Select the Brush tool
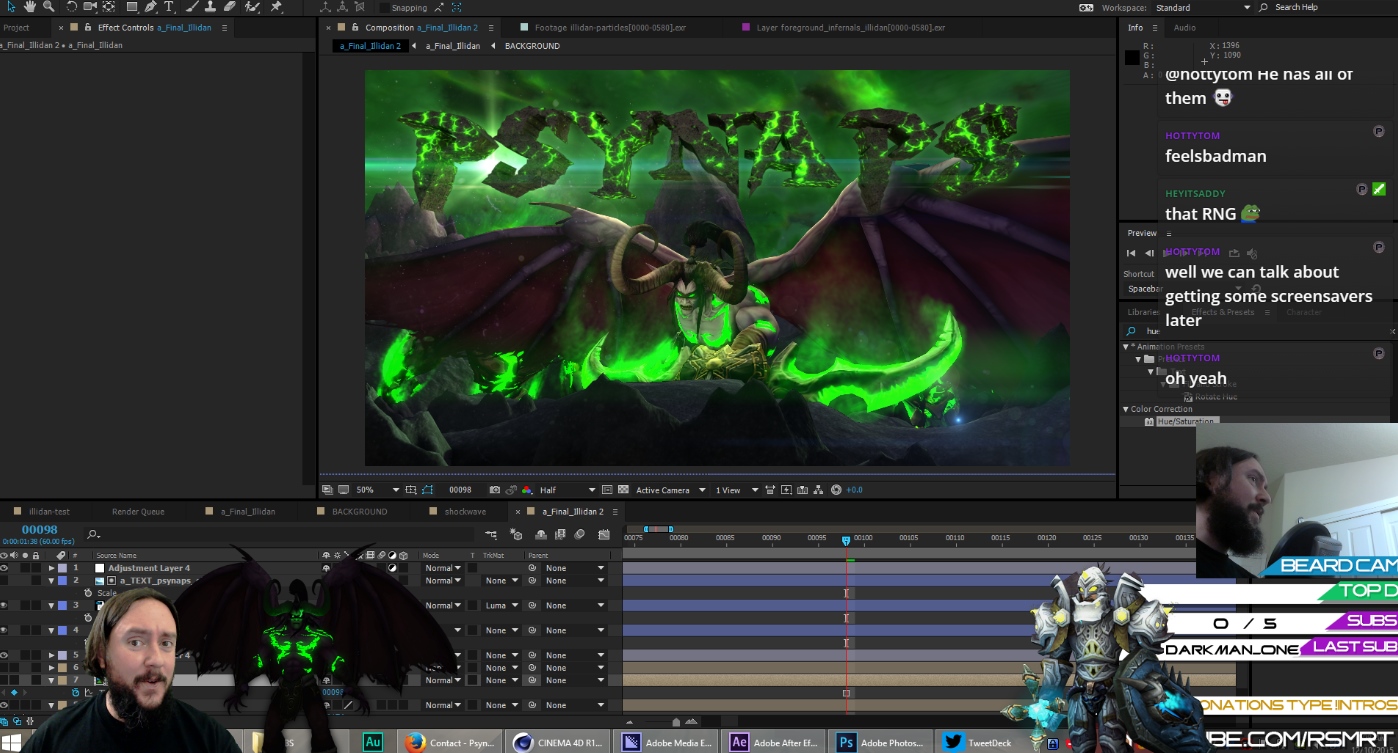The image size is (1398, 753). tap(192, 7)
